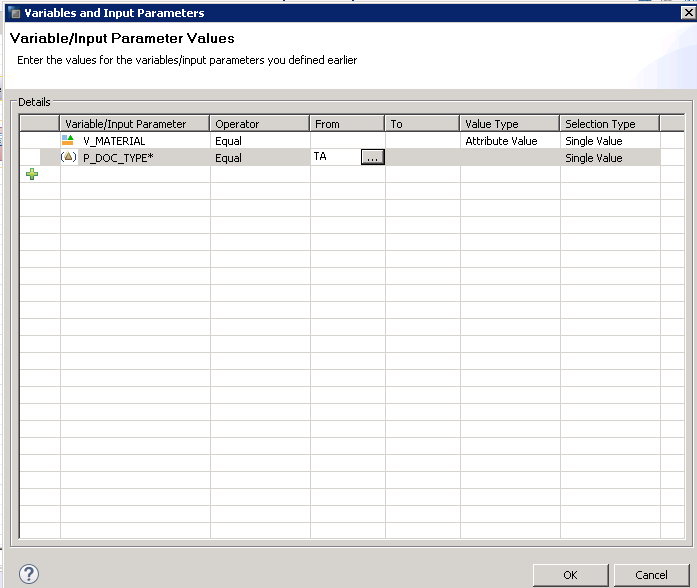Click the dialog title bar window icon
Screen dimensions: 697x588
tap(15, 13)
